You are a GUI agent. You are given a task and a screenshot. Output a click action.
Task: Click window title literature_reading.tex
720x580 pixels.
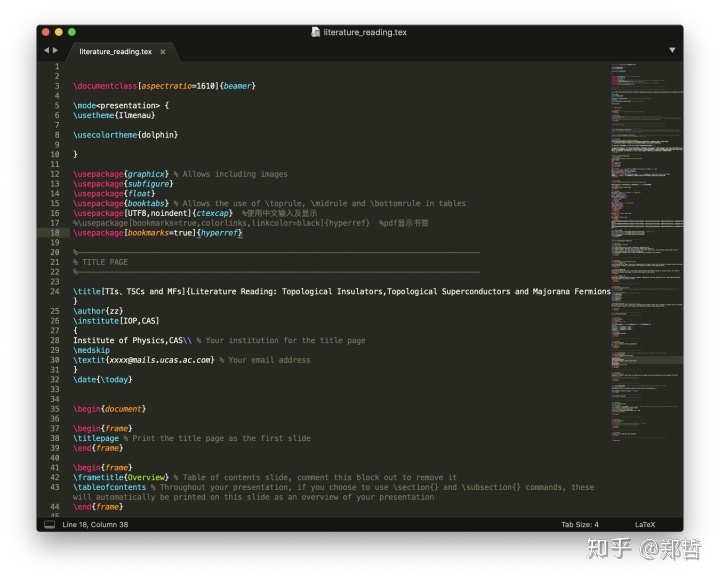click(365, 32)
